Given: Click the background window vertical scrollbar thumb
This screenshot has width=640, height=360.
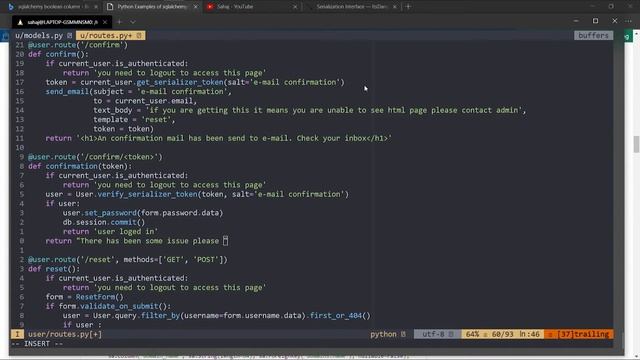Looking at the screenshot, I should click(x=636, y=144).
